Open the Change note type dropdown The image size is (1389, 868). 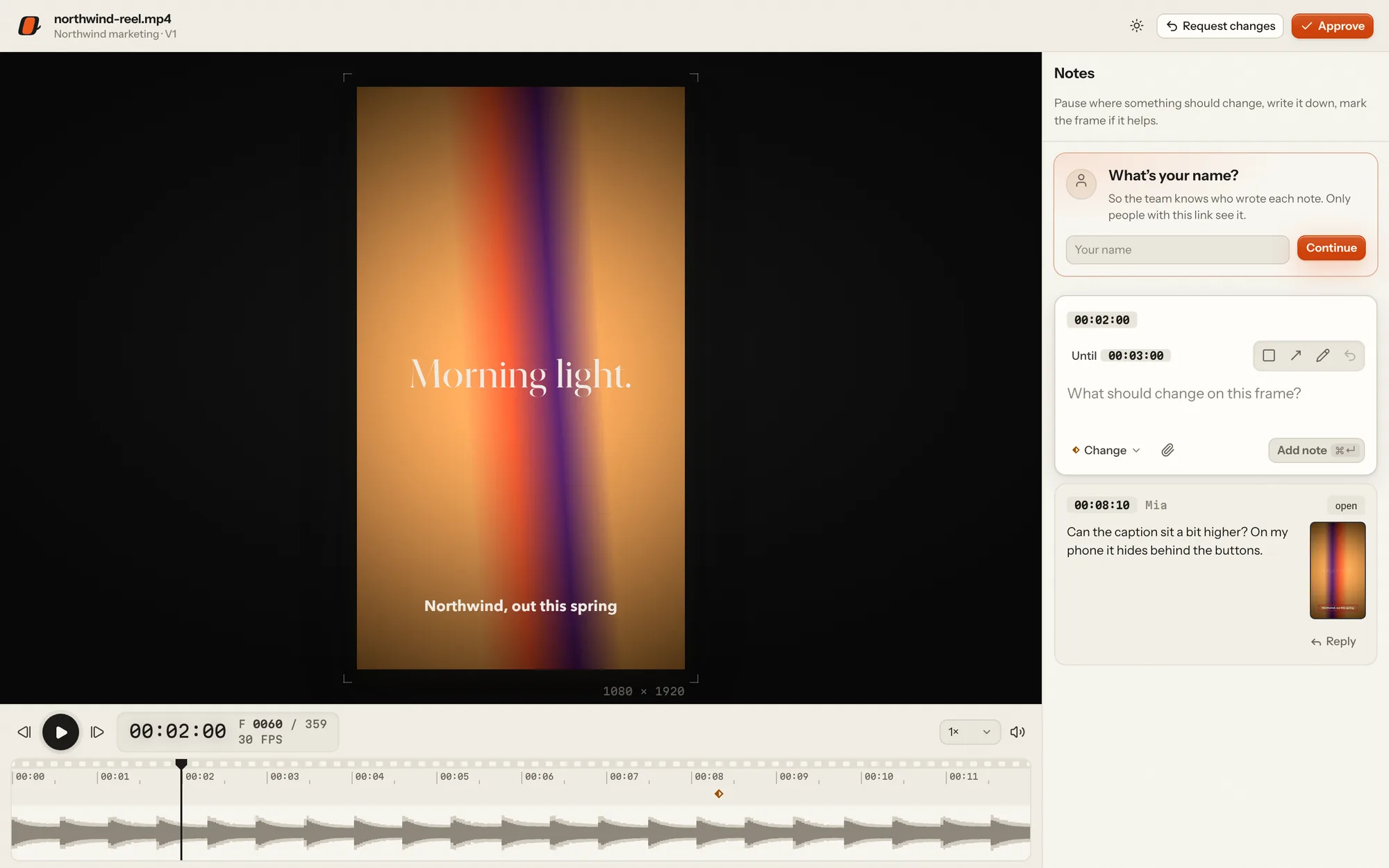(1106, 450)
